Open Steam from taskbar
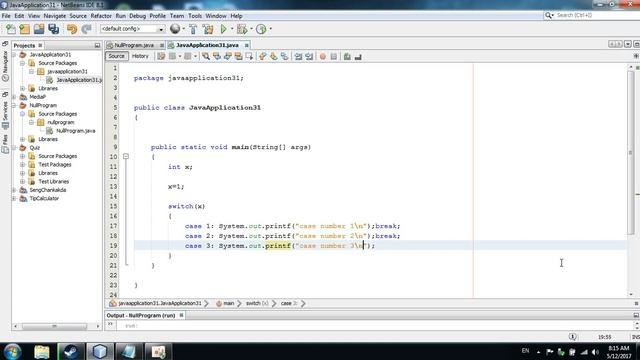This screenshot has width=640, height=360. (71, 351)
